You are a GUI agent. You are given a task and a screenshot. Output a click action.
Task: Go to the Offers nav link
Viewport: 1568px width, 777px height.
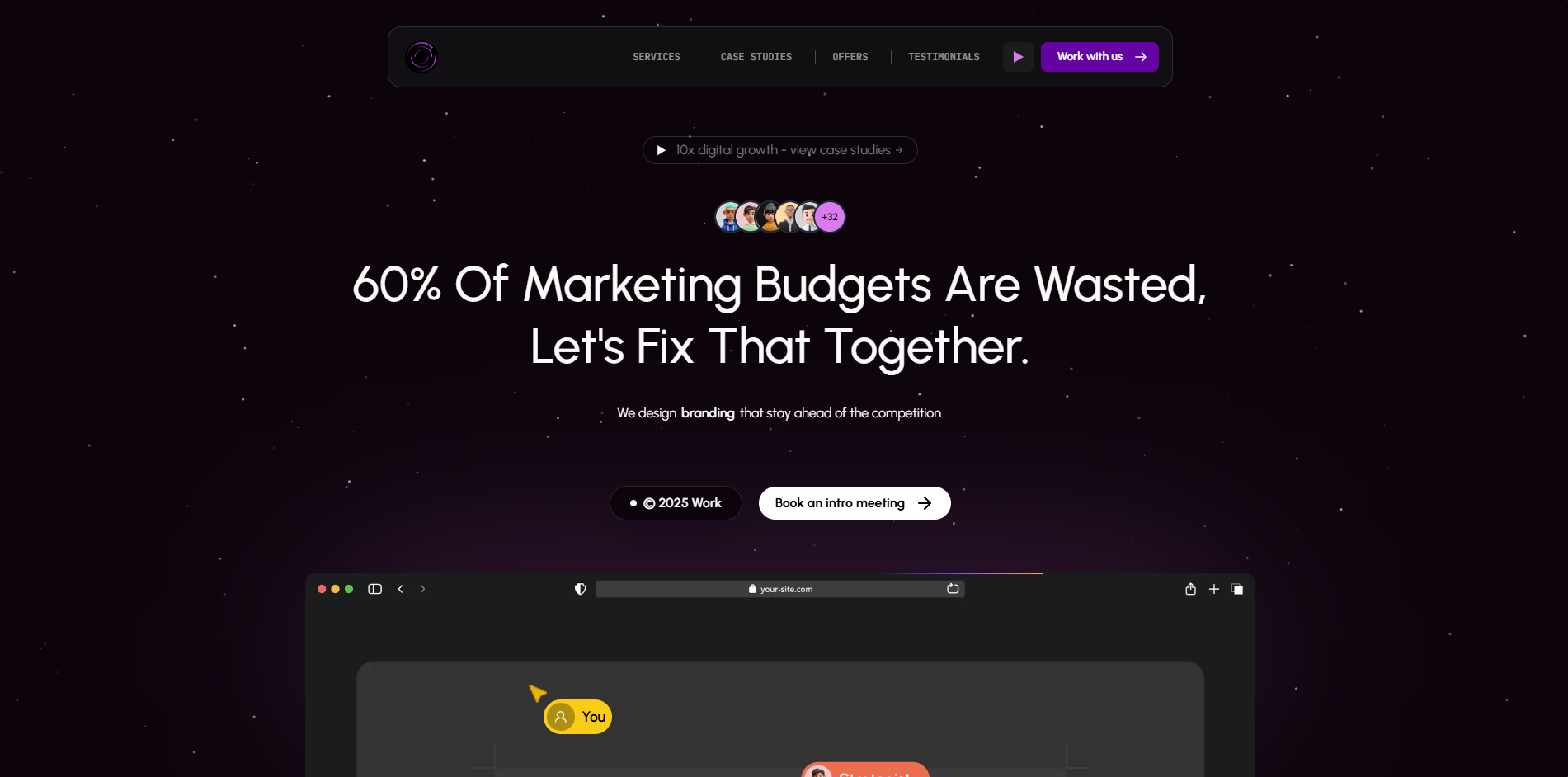850,57
